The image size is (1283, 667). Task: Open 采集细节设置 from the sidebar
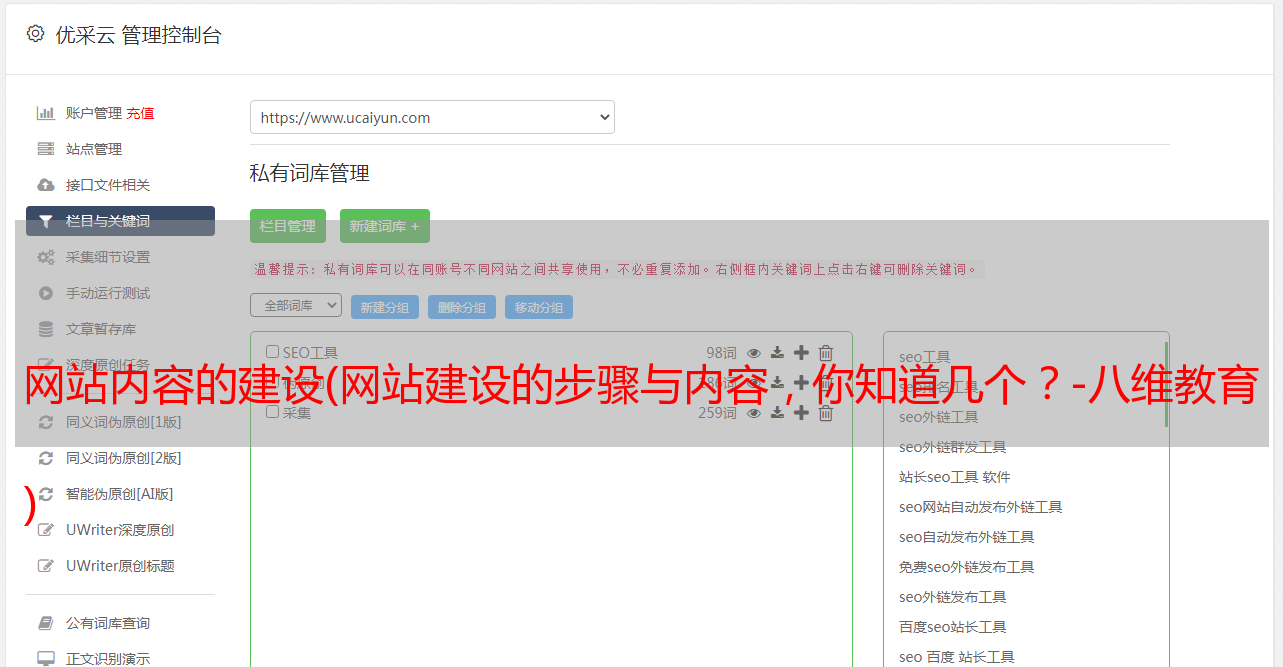coord(108,257)
